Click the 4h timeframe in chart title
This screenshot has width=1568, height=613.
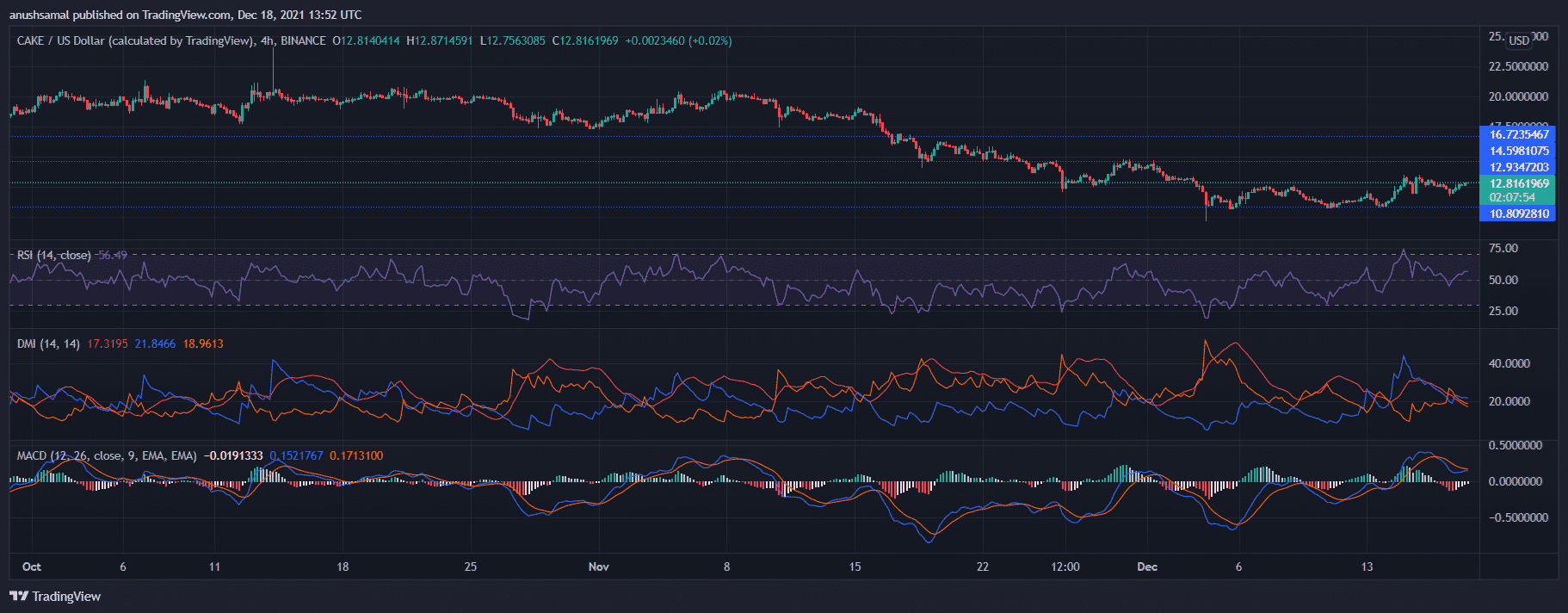coord(267,40)
